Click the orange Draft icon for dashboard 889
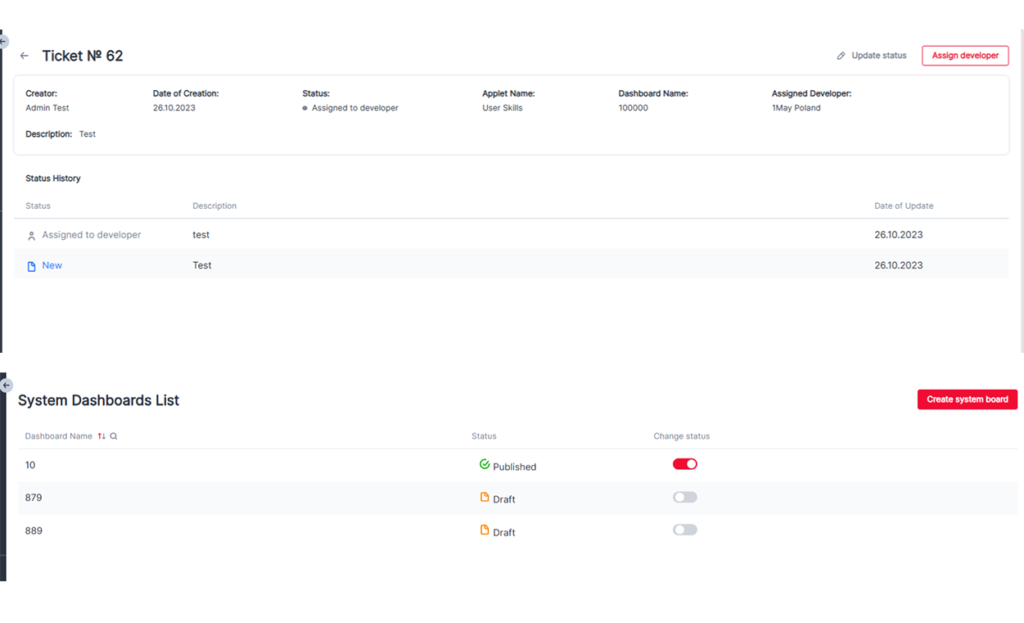This screenshot has width=1024, height=623. 484,531
